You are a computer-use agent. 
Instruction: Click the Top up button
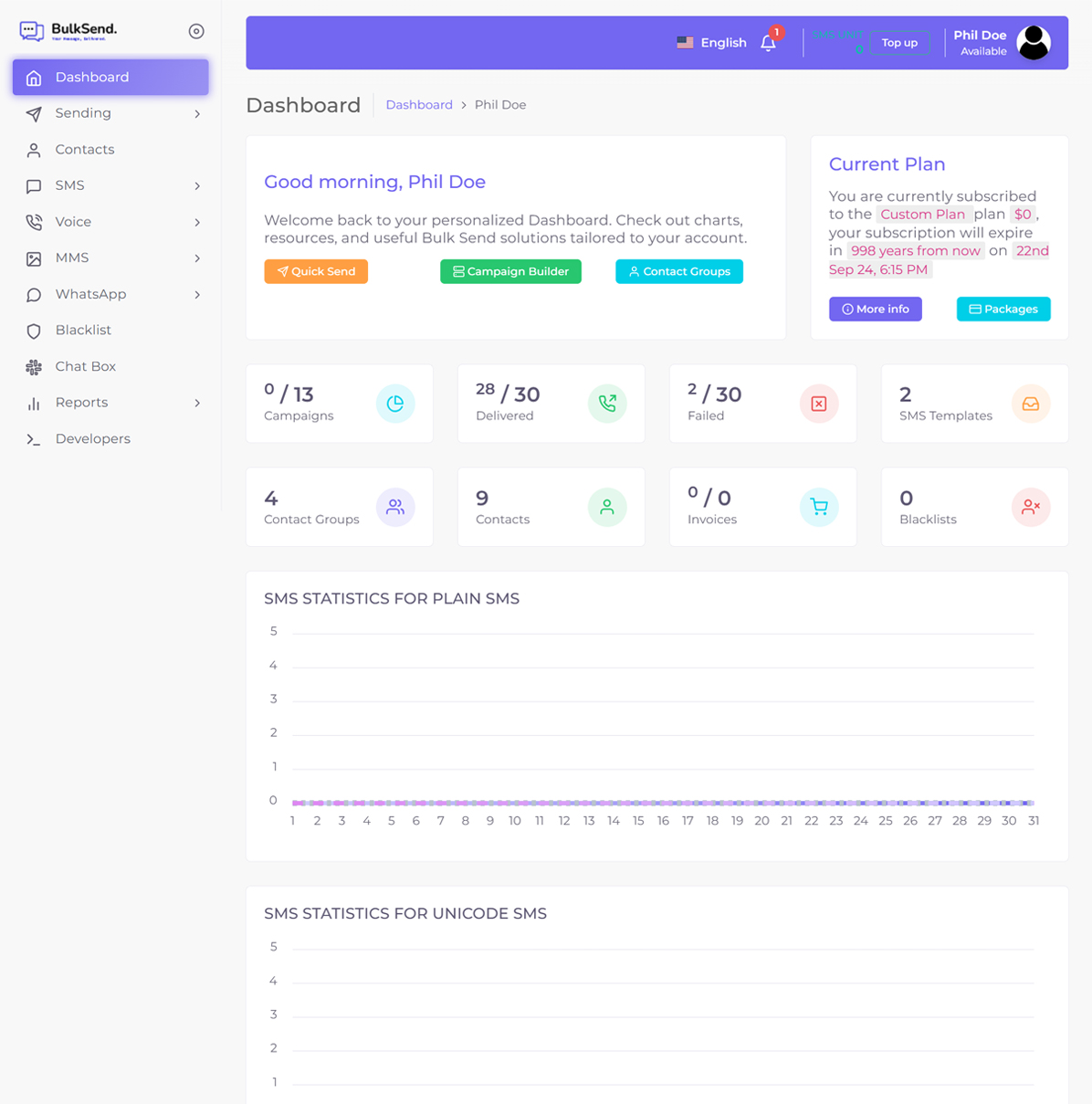point(898,42)
